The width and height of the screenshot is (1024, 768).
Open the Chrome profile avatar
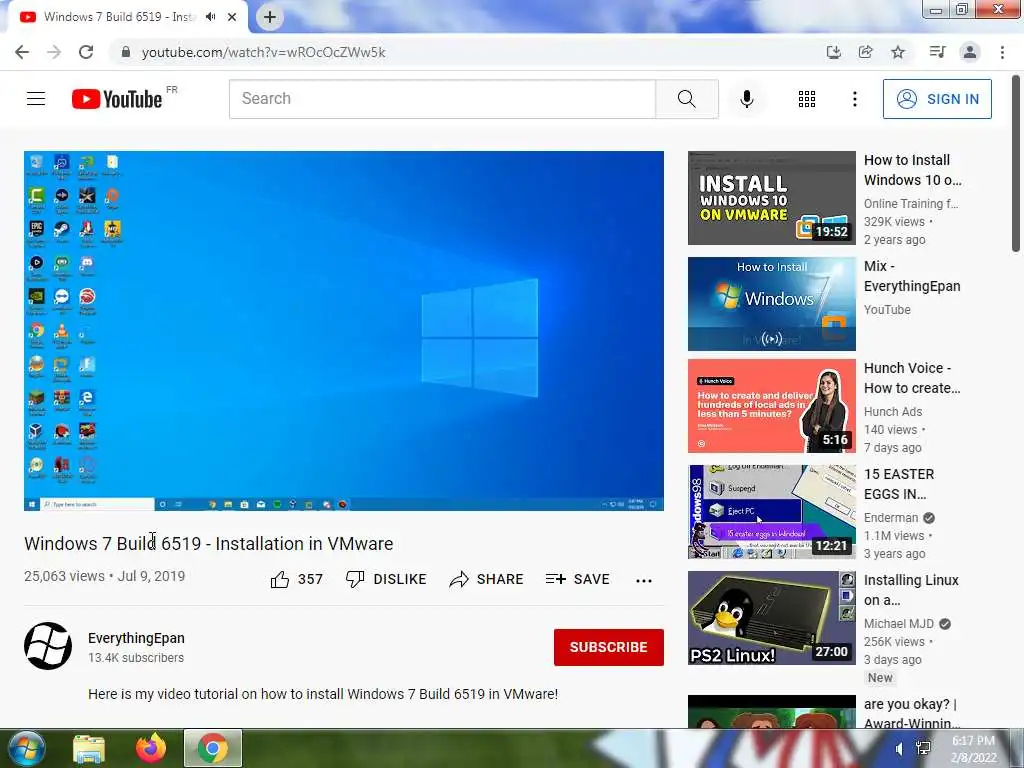[x=970, y=52]
